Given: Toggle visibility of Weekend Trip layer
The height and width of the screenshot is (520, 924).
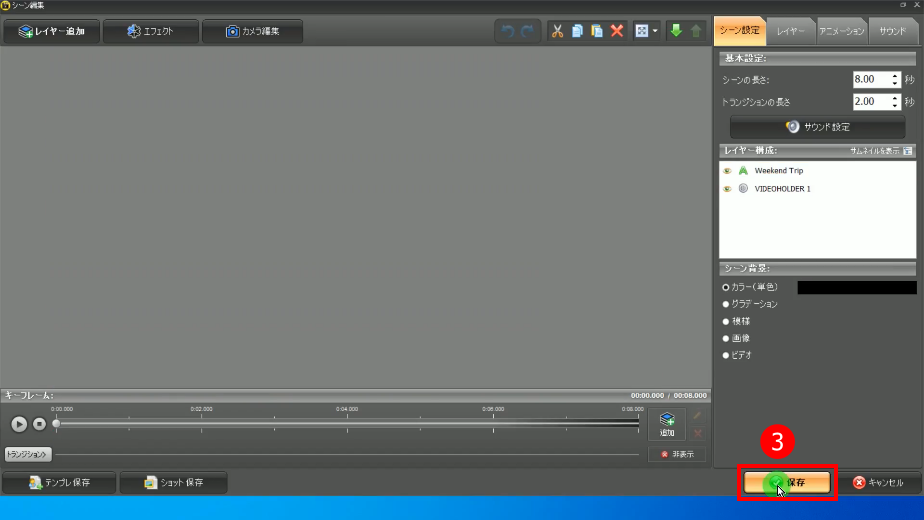Looking at the screenshot, I should point(727,171).
